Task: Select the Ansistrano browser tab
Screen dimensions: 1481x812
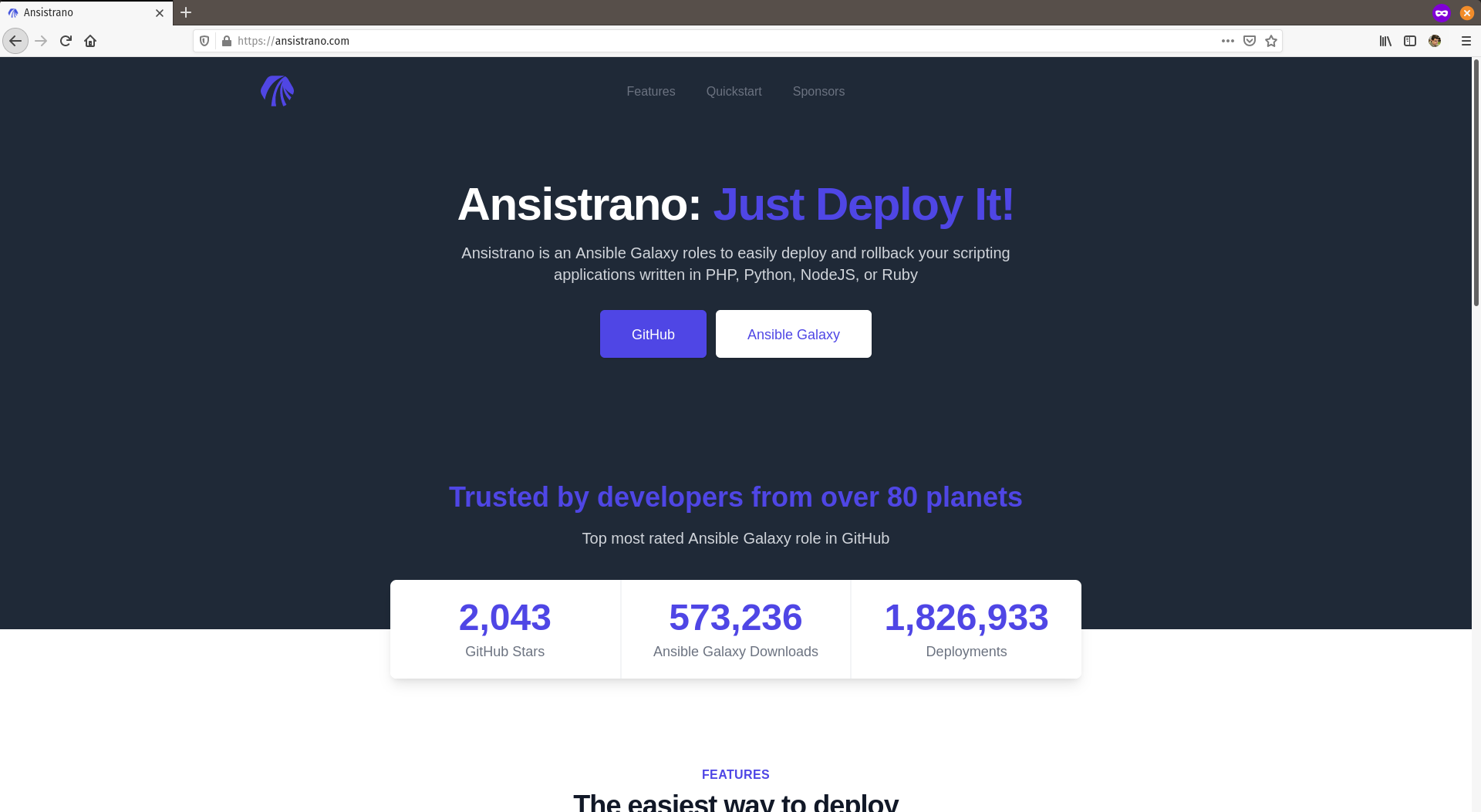Action: [x=77, y=12]
